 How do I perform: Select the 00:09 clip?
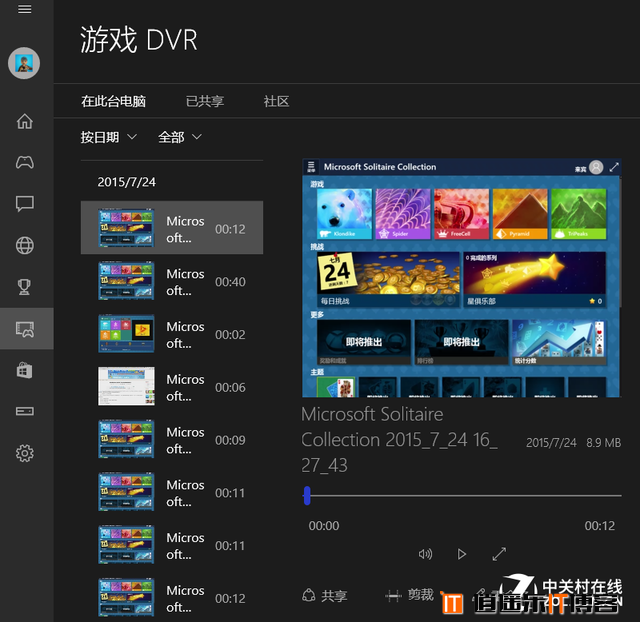[172, 439]
